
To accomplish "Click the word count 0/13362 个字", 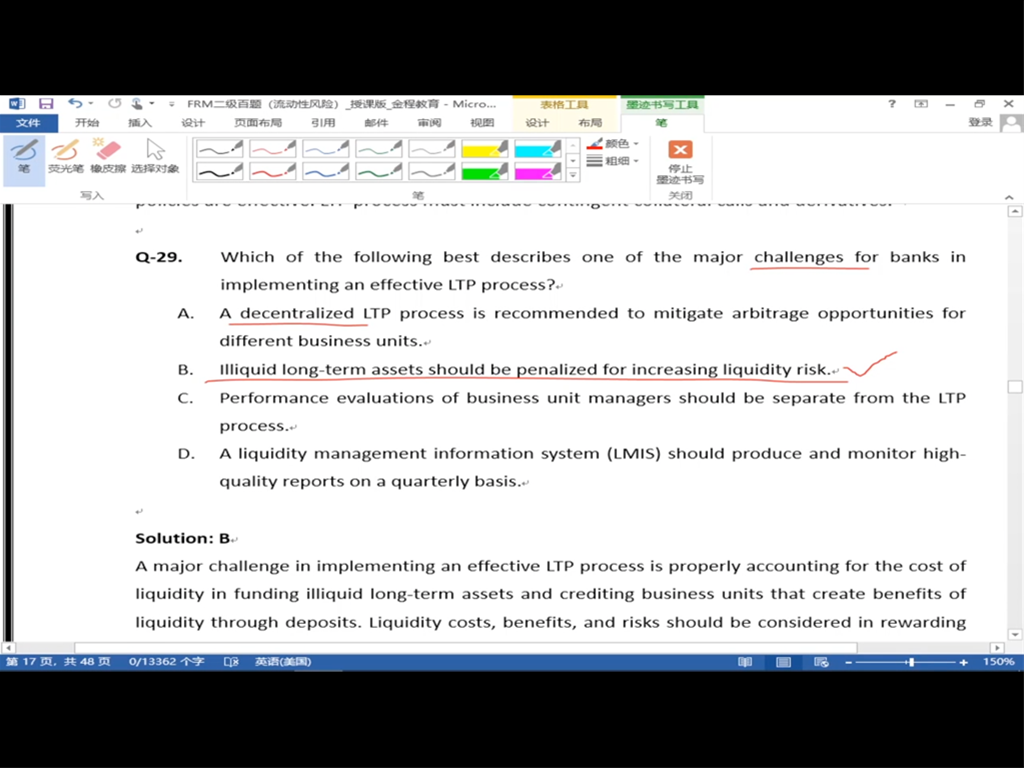I will (x=167, y=662).
